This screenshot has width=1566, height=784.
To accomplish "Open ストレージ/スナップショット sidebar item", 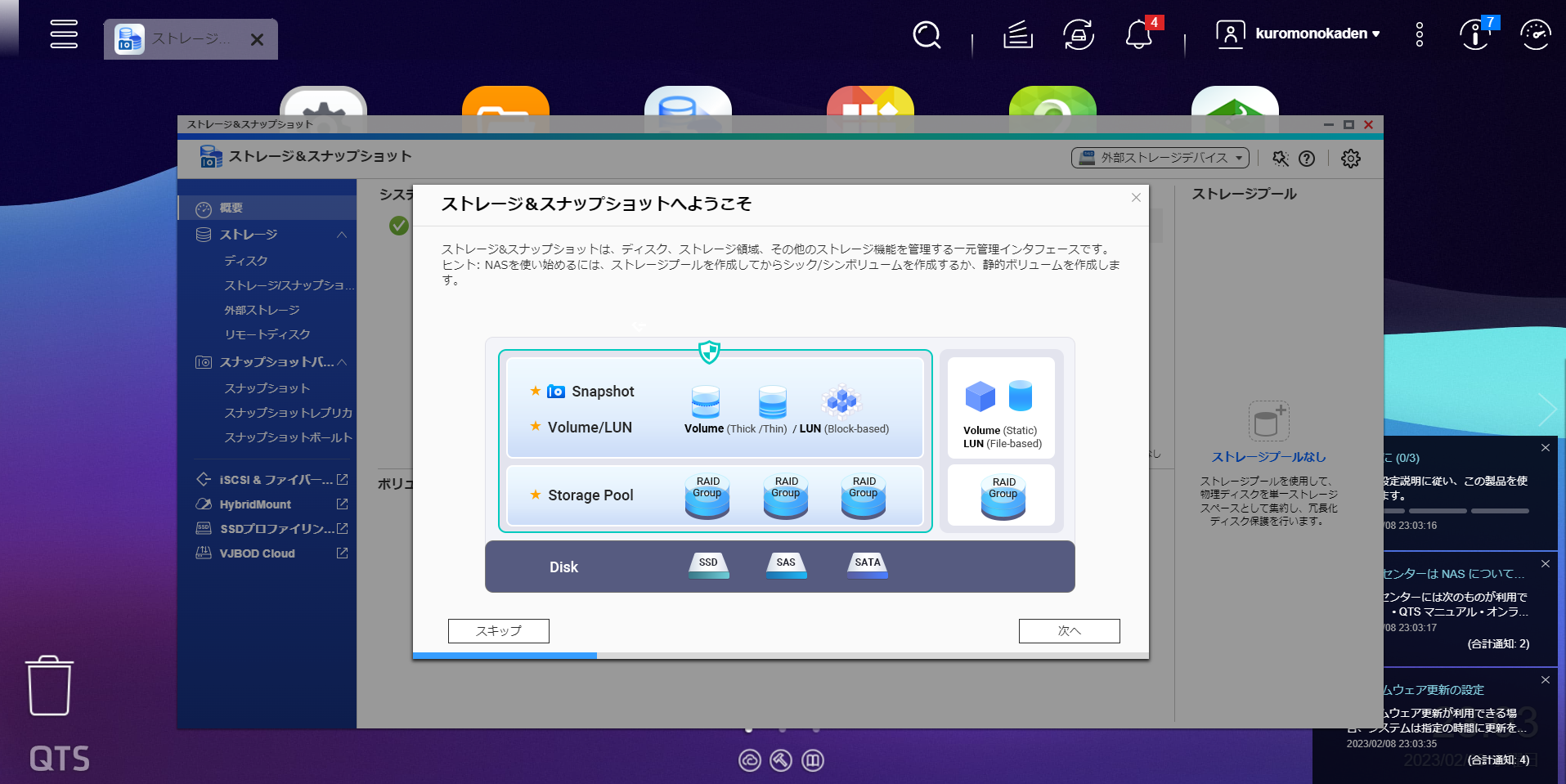I will coord(289,285).
